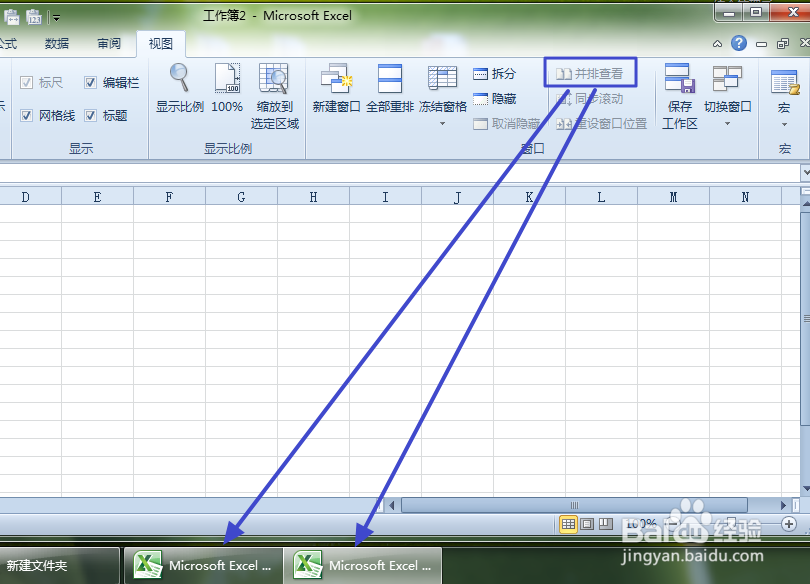Toggle the Gridlines (网格线) checkbox

click(26, 115)
